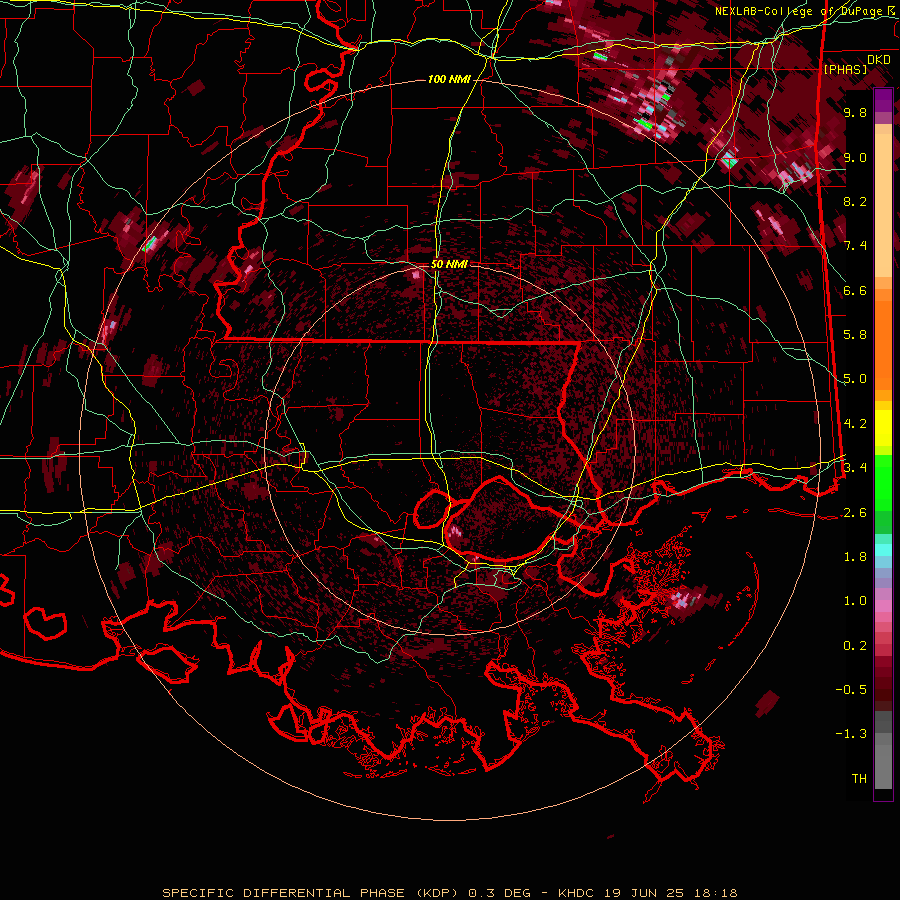This screenshot has width=900, height=900.
Task: Click the bright green color bar segment
Action: 883,482
